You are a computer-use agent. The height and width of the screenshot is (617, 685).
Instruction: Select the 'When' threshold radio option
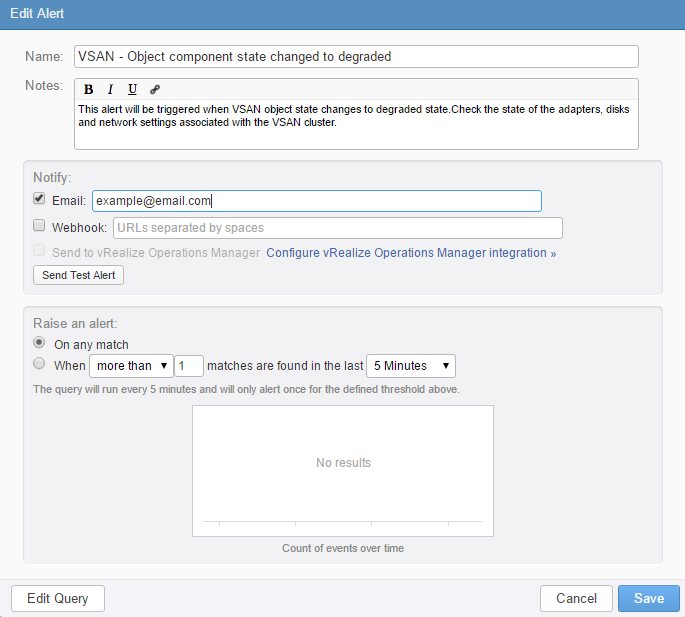[x=39, y=363]
